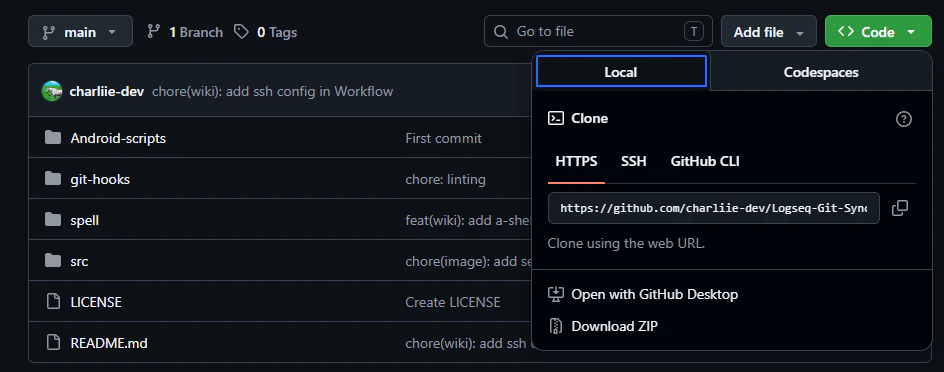Viewport: 944px width, 372px height.
Task: Open the charliie-dev author profile link
Action: point(107,91)
